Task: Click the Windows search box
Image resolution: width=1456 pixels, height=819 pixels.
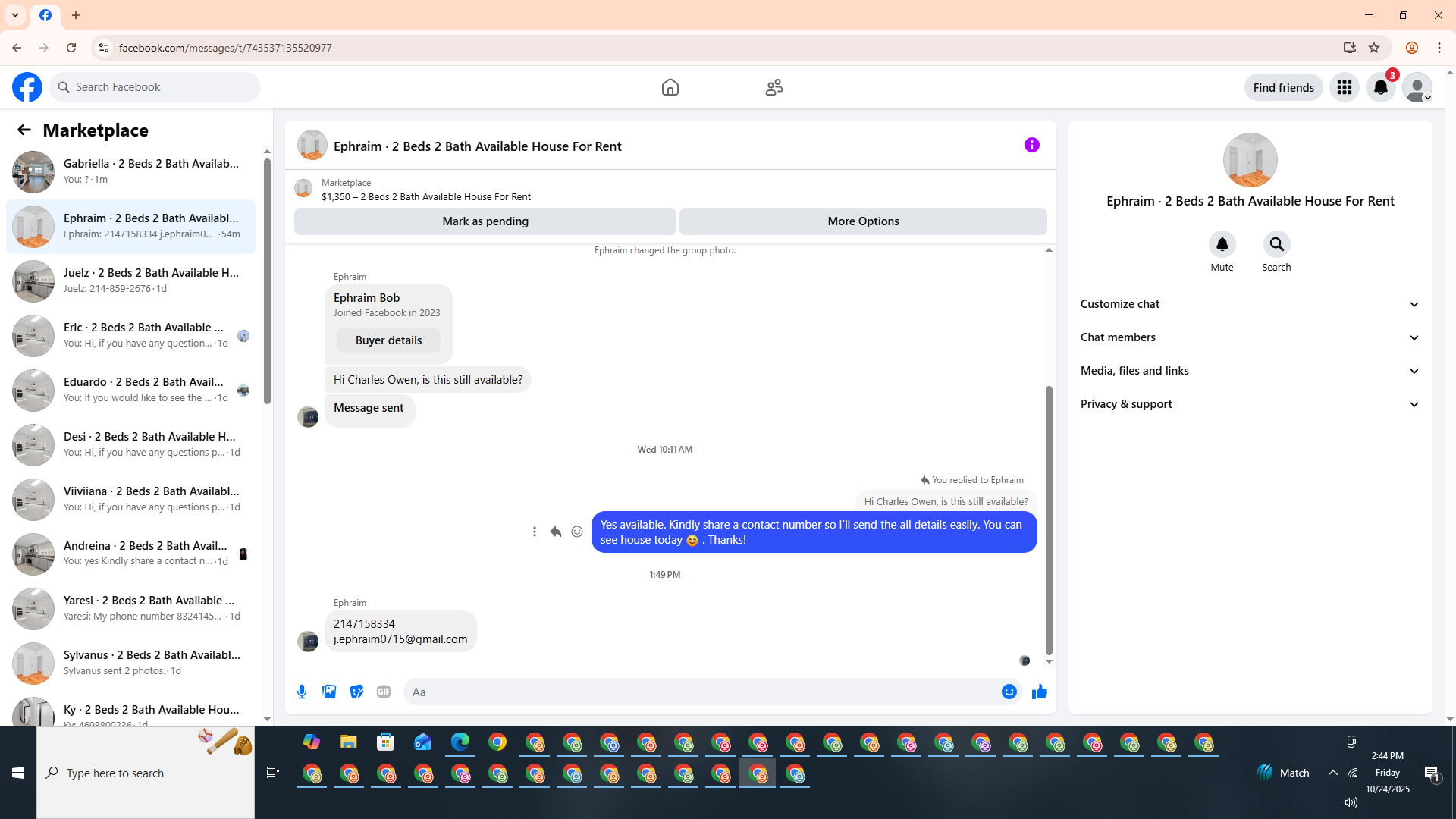Action: [146, 773]
